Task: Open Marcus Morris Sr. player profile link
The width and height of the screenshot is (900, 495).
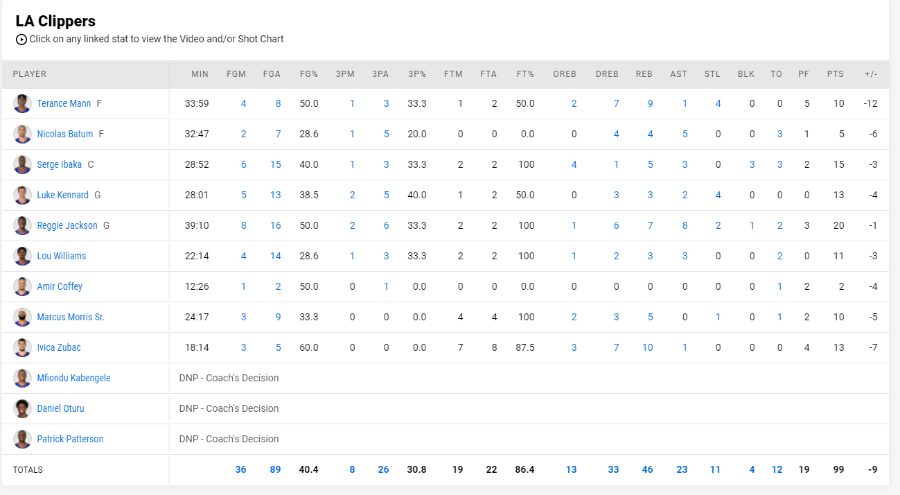Action: [71, 316]
